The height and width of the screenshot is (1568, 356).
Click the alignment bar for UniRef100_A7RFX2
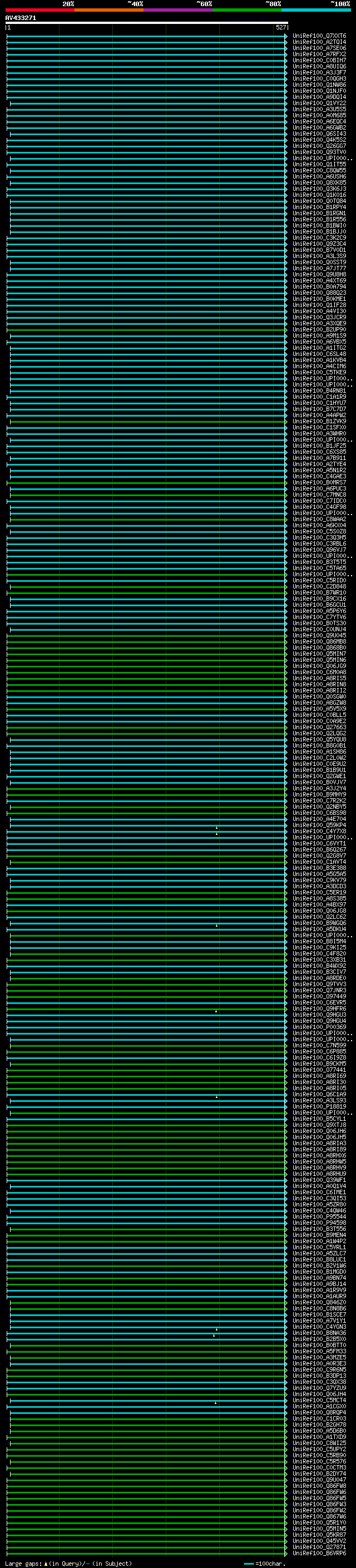pyautogui.click(x=146, y=55)
